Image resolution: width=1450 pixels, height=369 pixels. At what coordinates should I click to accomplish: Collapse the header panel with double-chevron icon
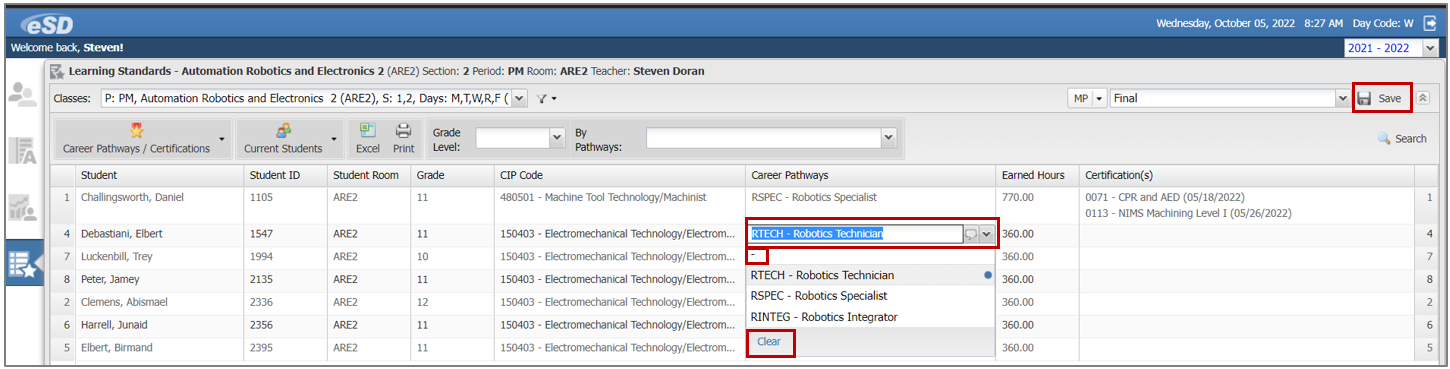click(1423, 98)
